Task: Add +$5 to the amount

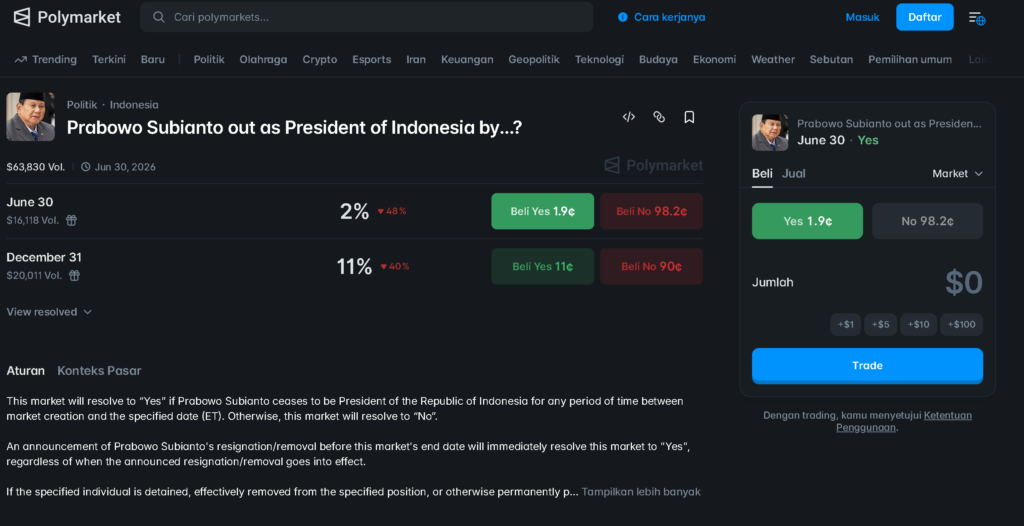Action: coord(882,325)
